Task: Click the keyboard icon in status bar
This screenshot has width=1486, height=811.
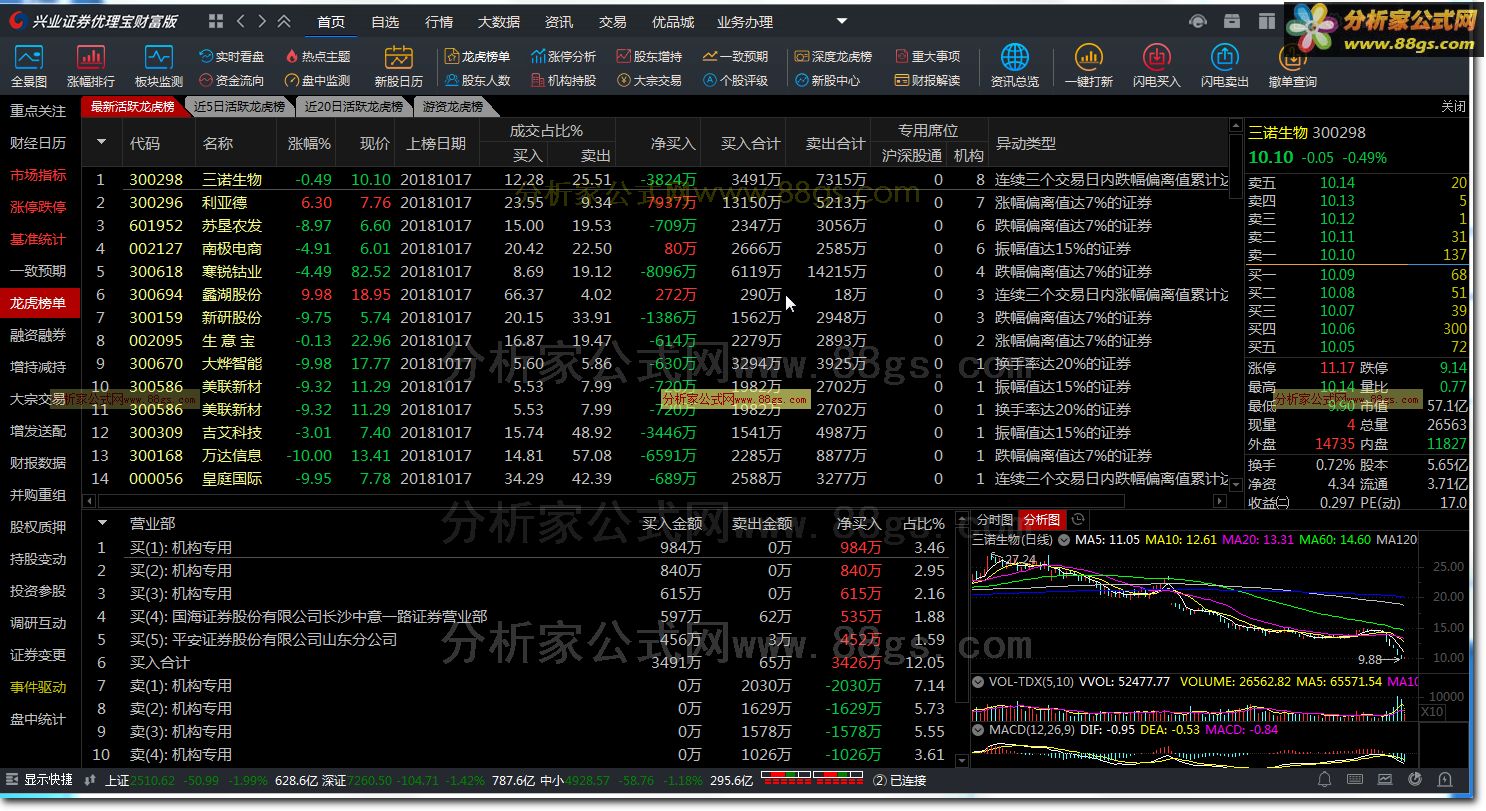Action: pos(1355,779)
